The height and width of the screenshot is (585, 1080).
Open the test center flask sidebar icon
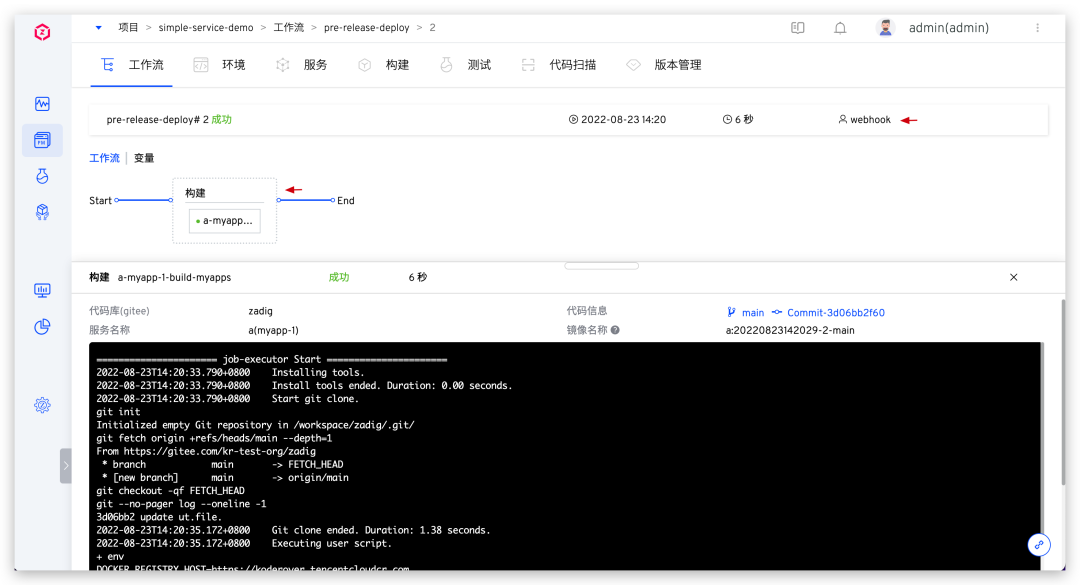tap(42, 176)
